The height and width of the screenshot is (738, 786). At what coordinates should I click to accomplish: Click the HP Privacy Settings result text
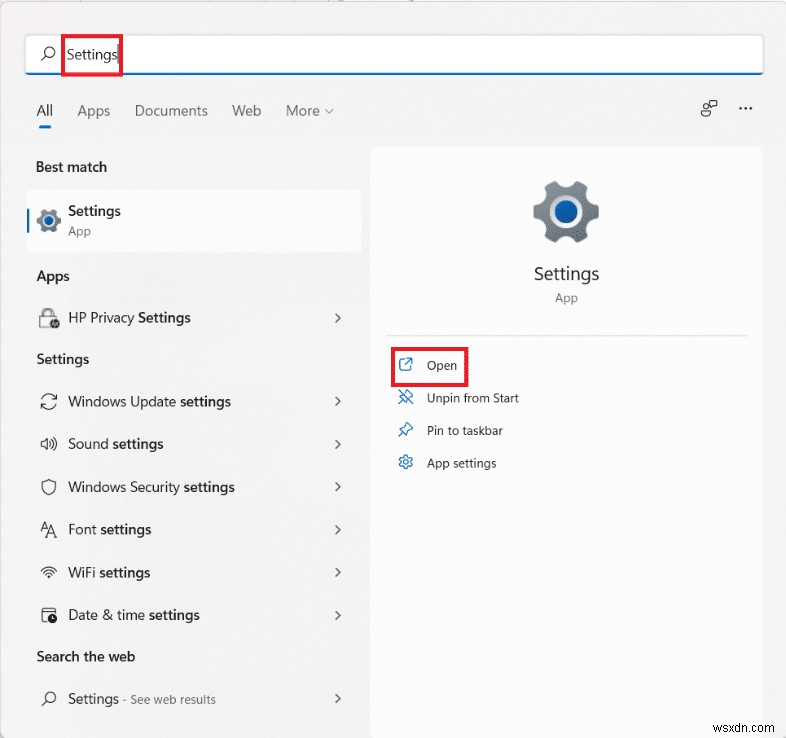[129, 318]
